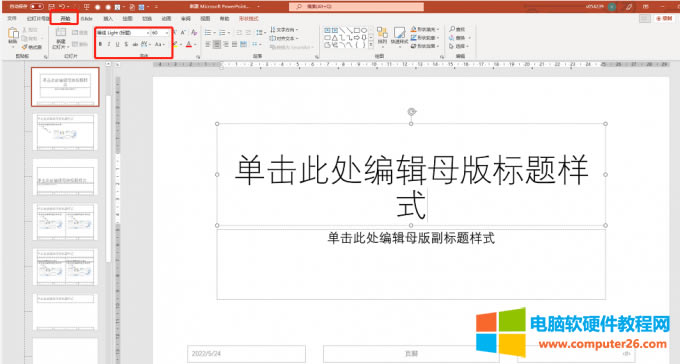Viewport: 680px width, 364px height.
Task: Open the Shape Outline menu
Action: [x=425, y=38]
